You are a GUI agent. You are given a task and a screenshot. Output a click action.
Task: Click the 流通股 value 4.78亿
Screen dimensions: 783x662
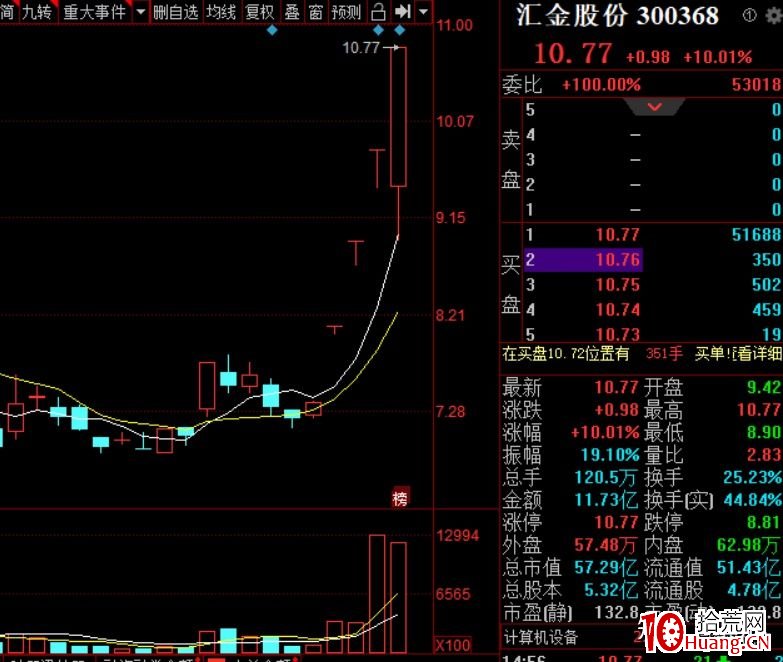tap(754, 590)
